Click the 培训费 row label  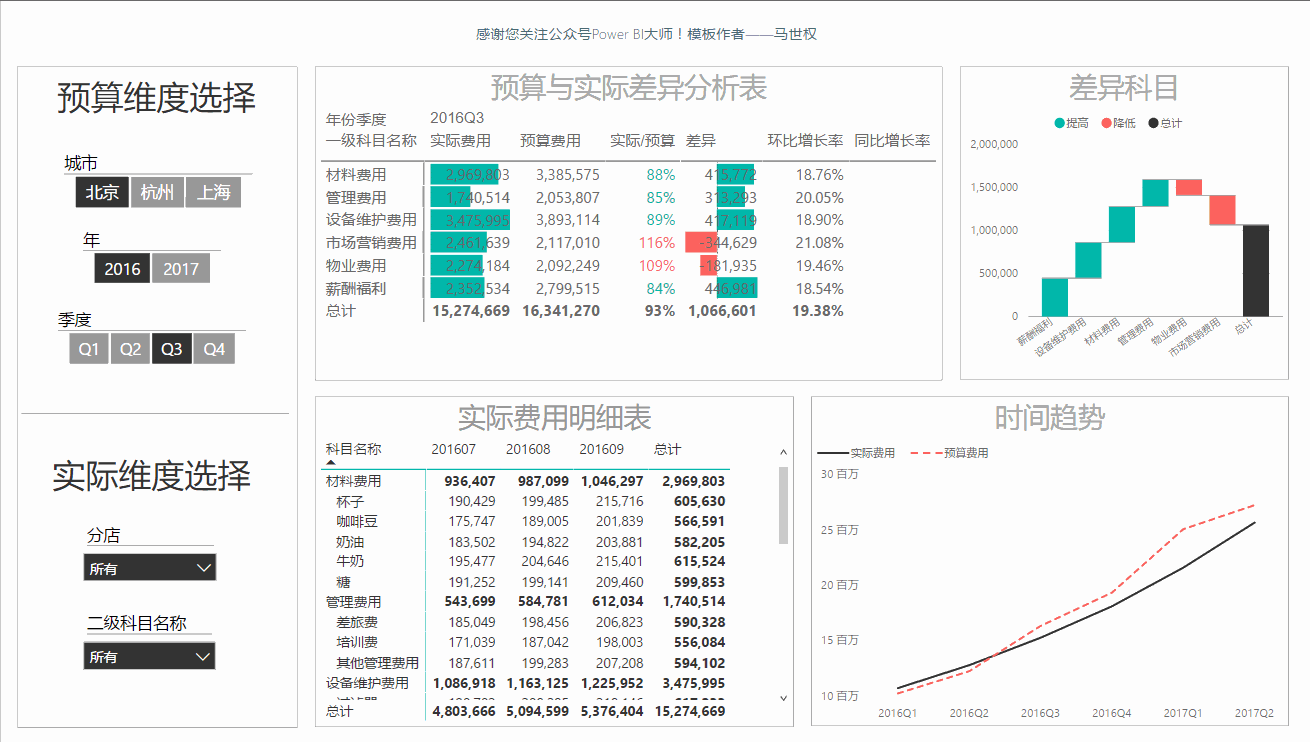357,642
